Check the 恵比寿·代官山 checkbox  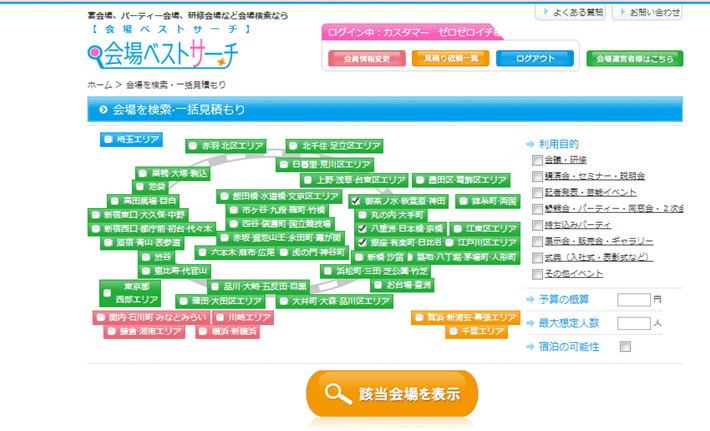pyautogui.click(x=146, y=271)
